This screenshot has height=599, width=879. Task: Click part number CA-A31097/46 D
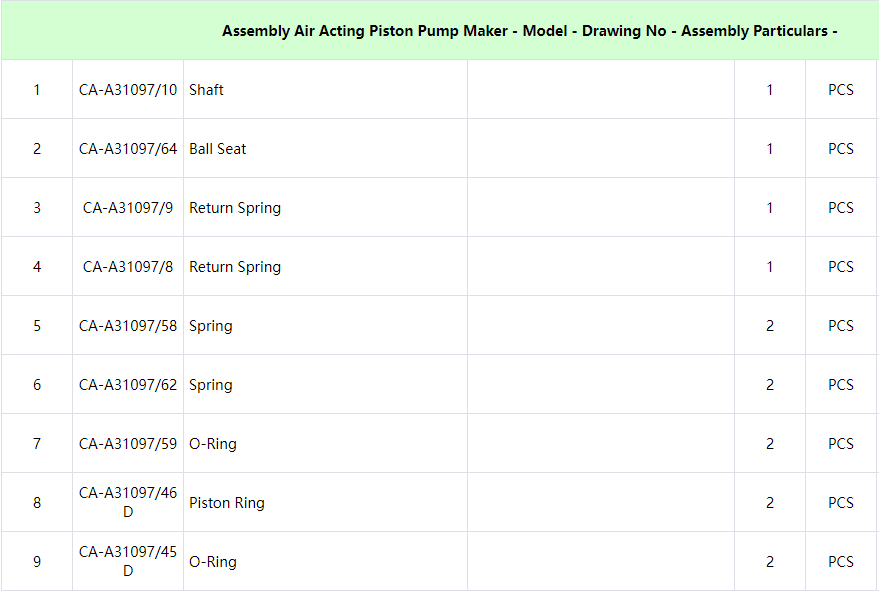pyautogui.click(x=128, y=503)
